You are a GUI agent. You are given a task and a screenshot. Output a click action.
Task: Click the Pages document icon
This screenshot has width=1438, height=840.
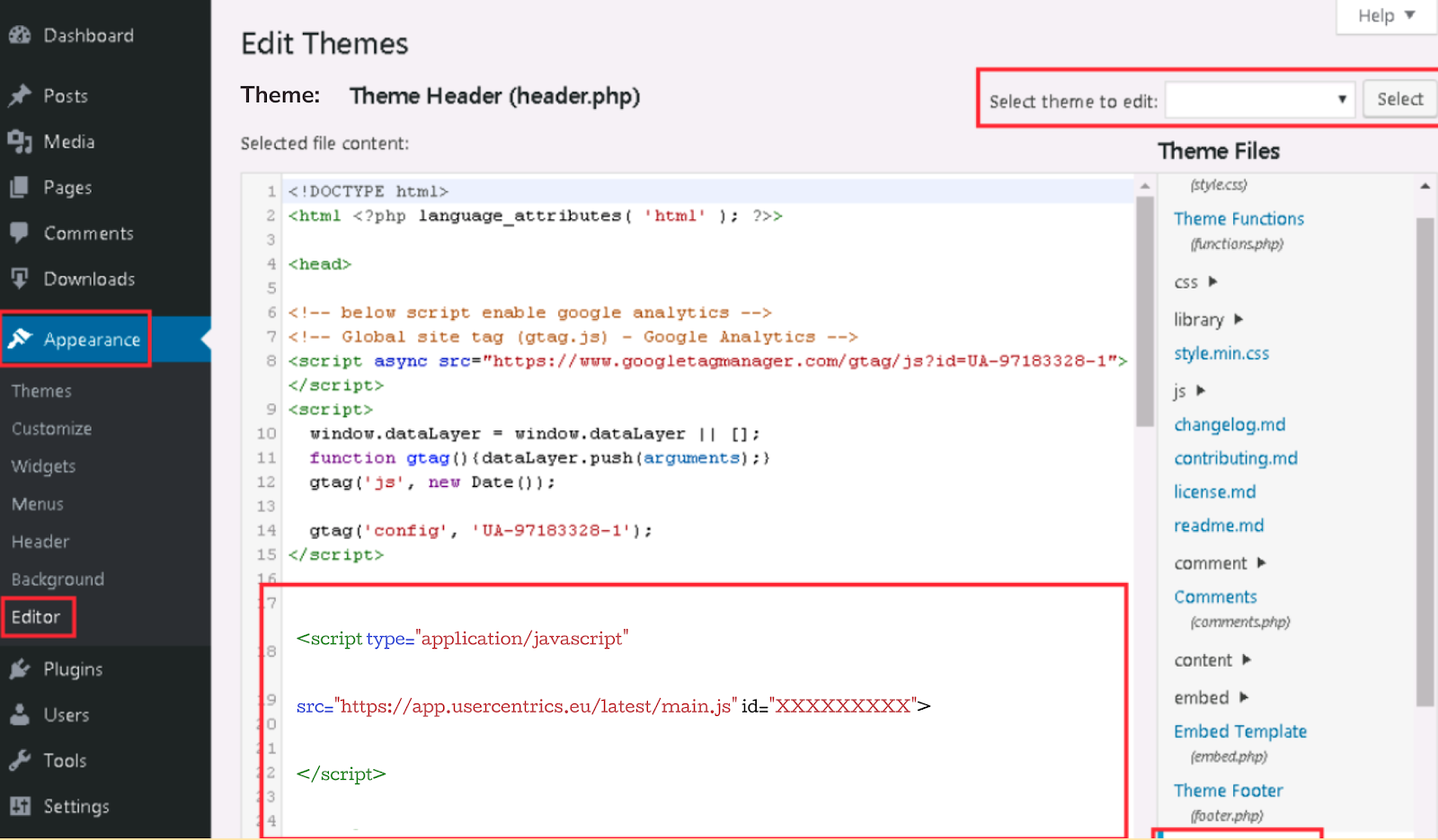[20, 187]
